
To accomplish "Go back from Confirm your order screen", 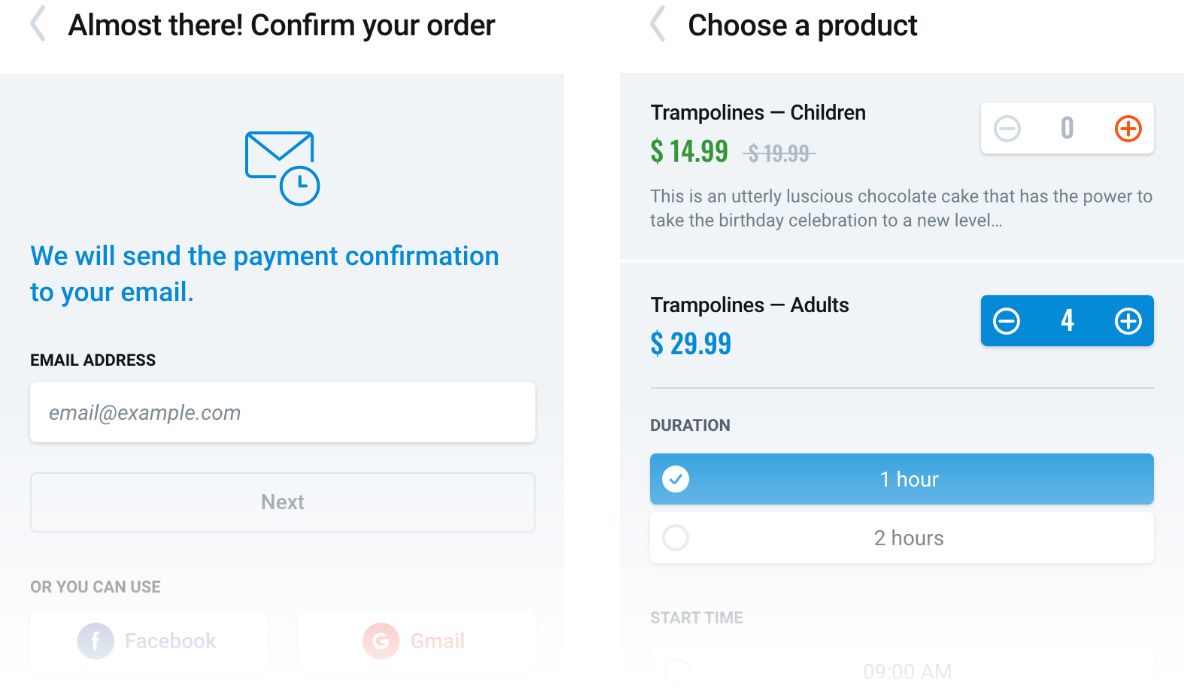I will 38,24.
